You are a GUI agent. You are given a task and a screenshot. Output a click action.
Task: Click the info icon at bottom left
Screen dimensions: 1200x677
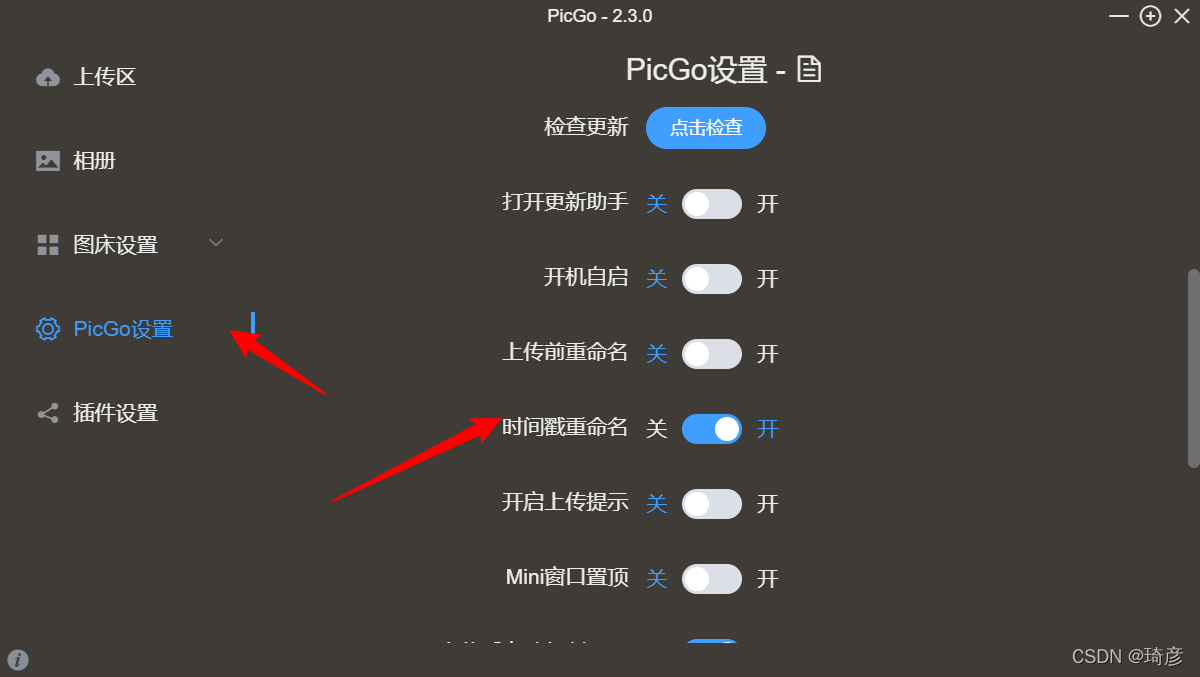(x=18, y=659)
